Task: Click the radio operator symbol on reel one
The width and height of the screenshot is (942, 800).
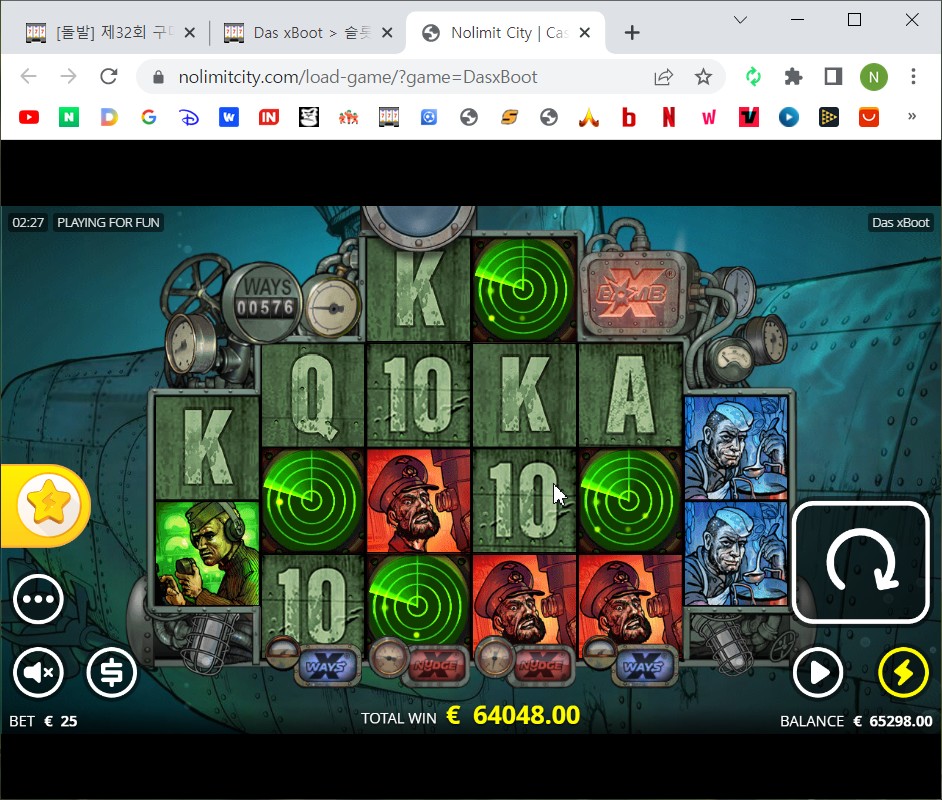Action: point(207,553)
